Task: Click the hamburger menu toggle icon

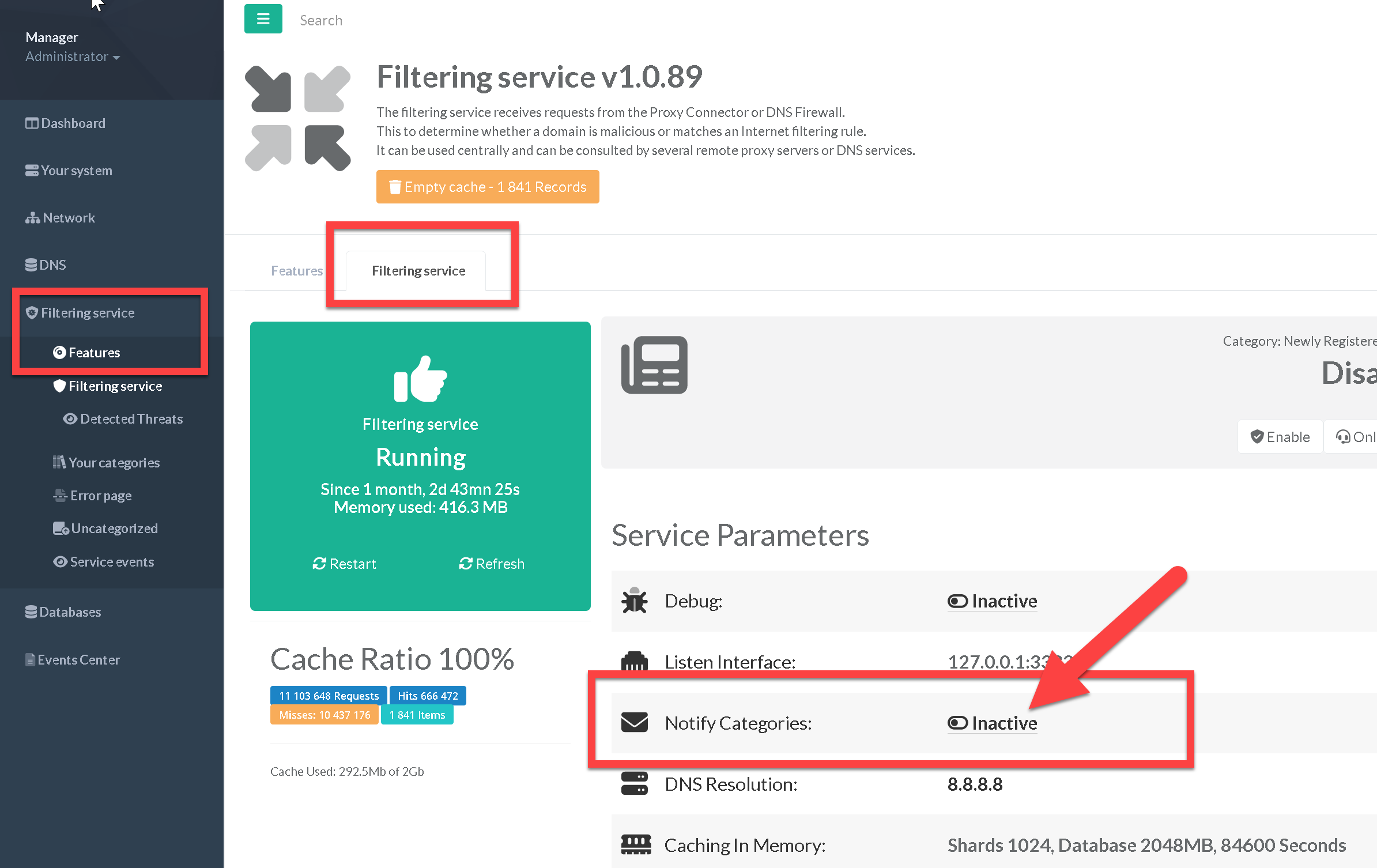Action: point(263,19)
